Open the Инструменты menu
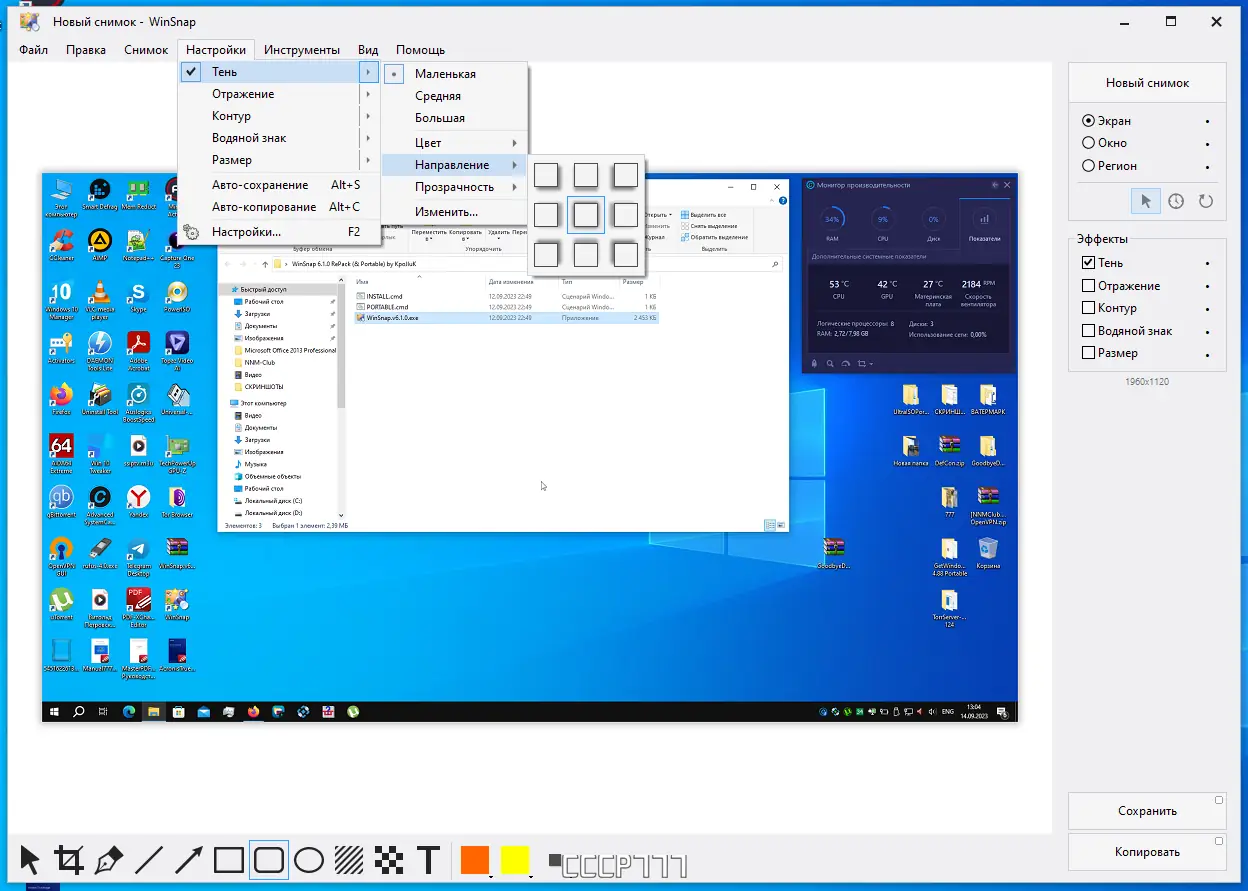The height and width of the screenshot is (891, 1248). 302,50
